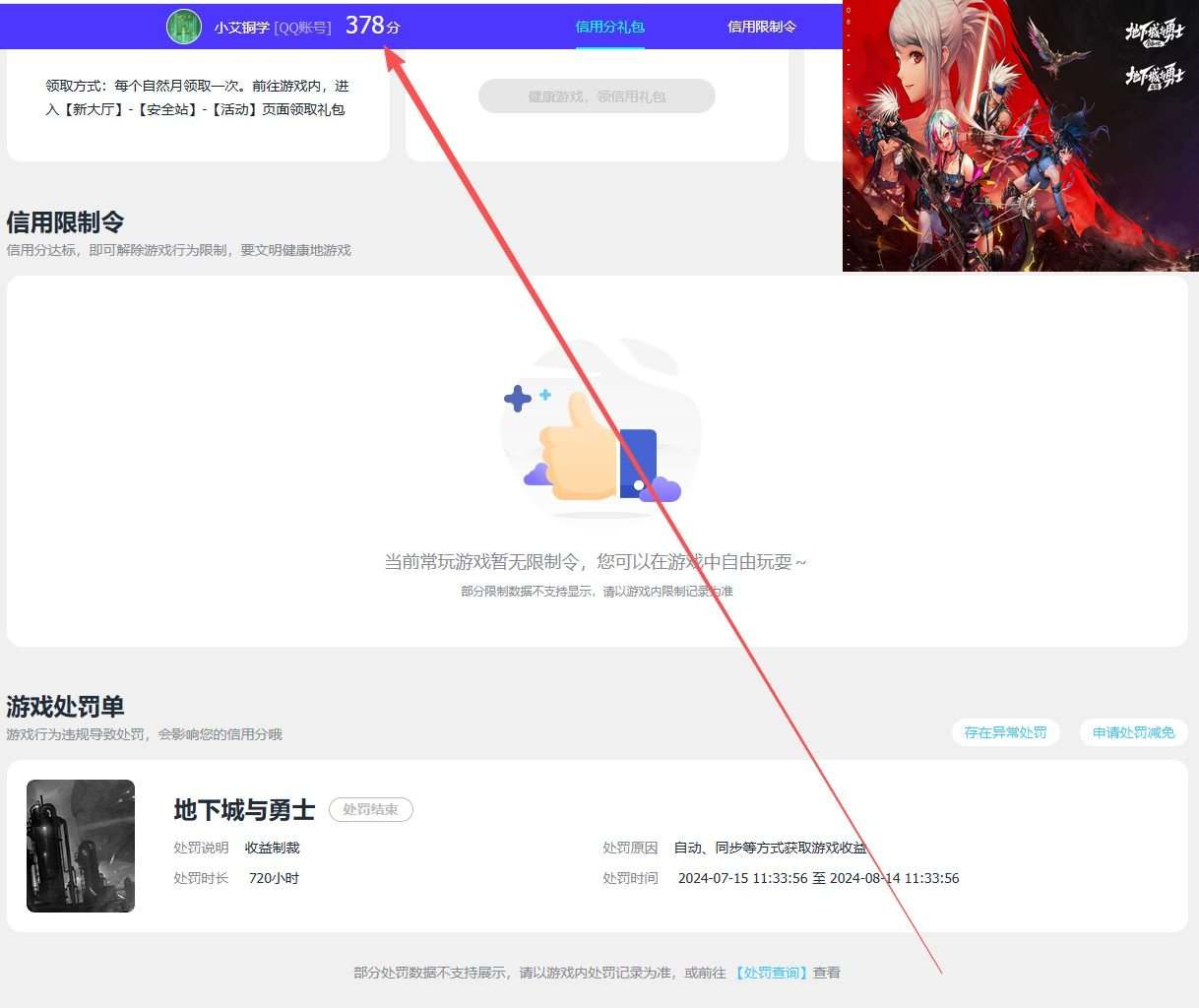Open the 处罚查询 link
The width and height of the screenshot is (1199, 1008).
coord(772,973)
